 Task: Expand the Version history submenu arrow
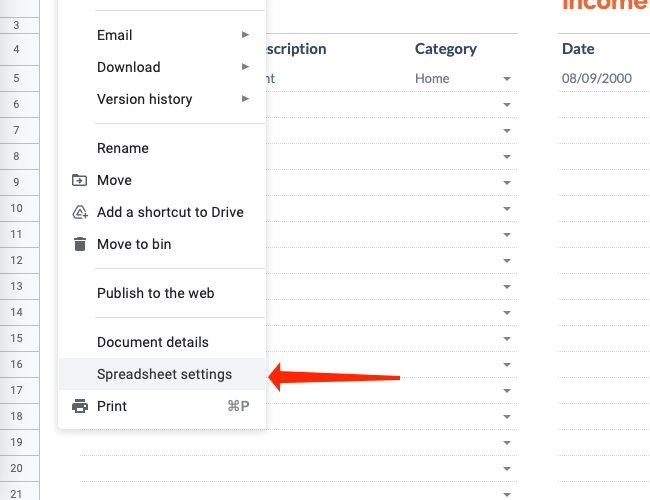[246, 99]
